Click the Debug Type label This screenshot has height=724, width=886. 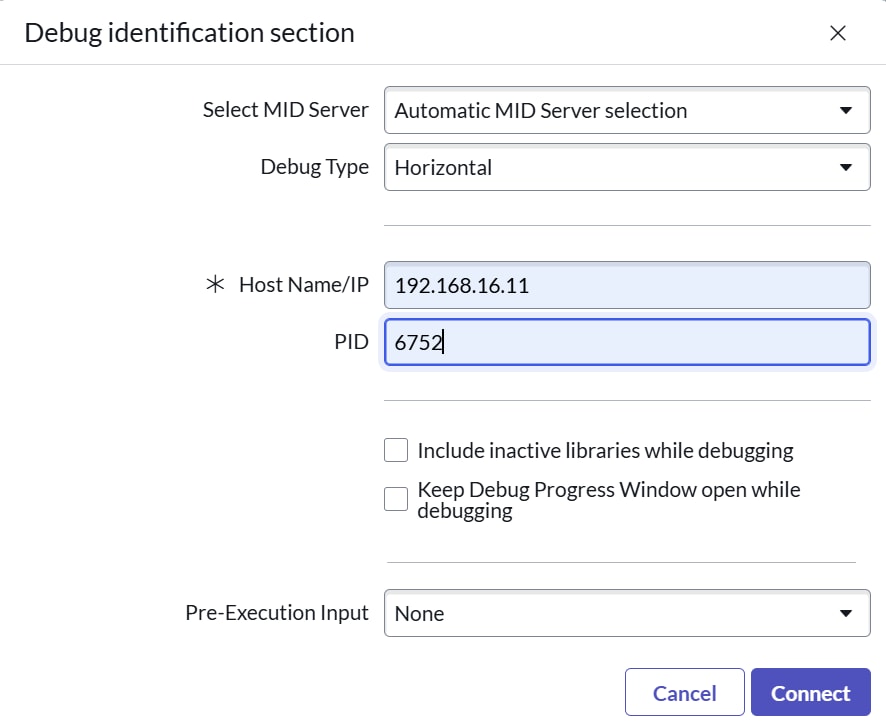pos(315,167)
